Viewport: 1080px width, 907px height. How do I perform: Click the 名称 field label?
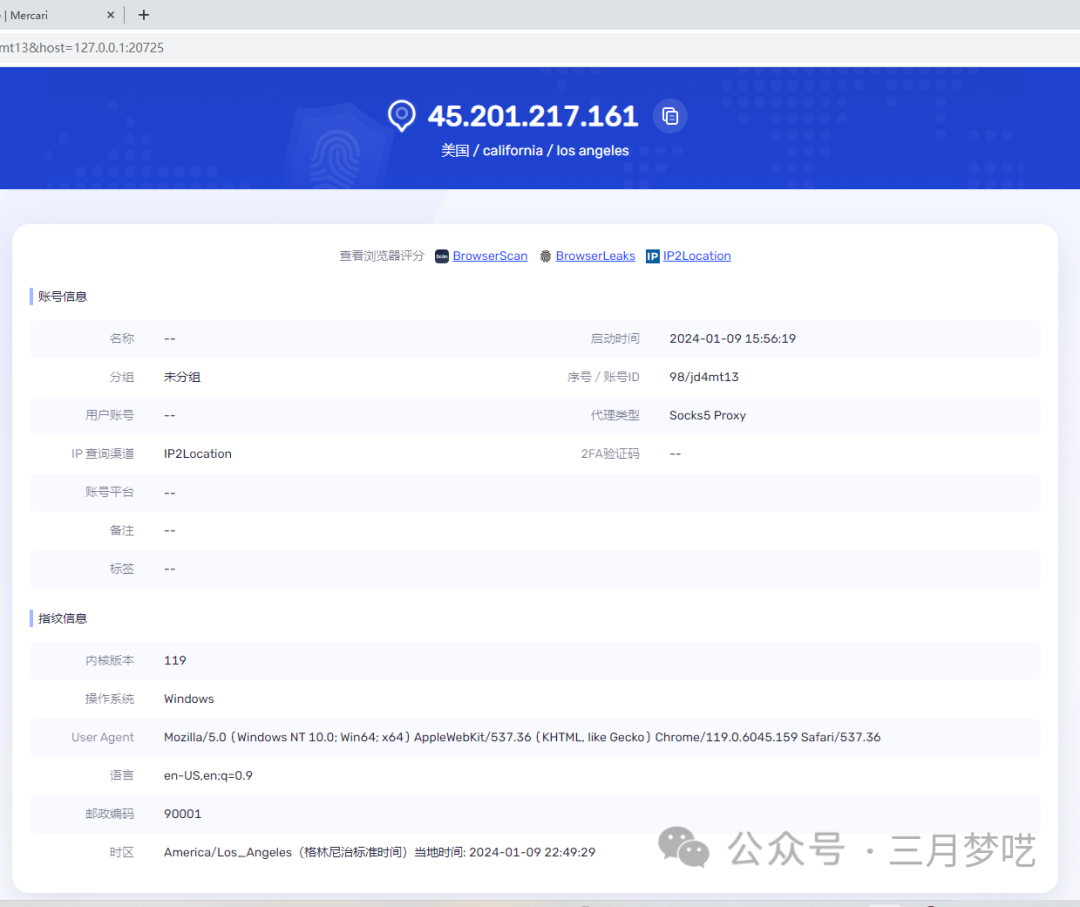coord(122,339)
